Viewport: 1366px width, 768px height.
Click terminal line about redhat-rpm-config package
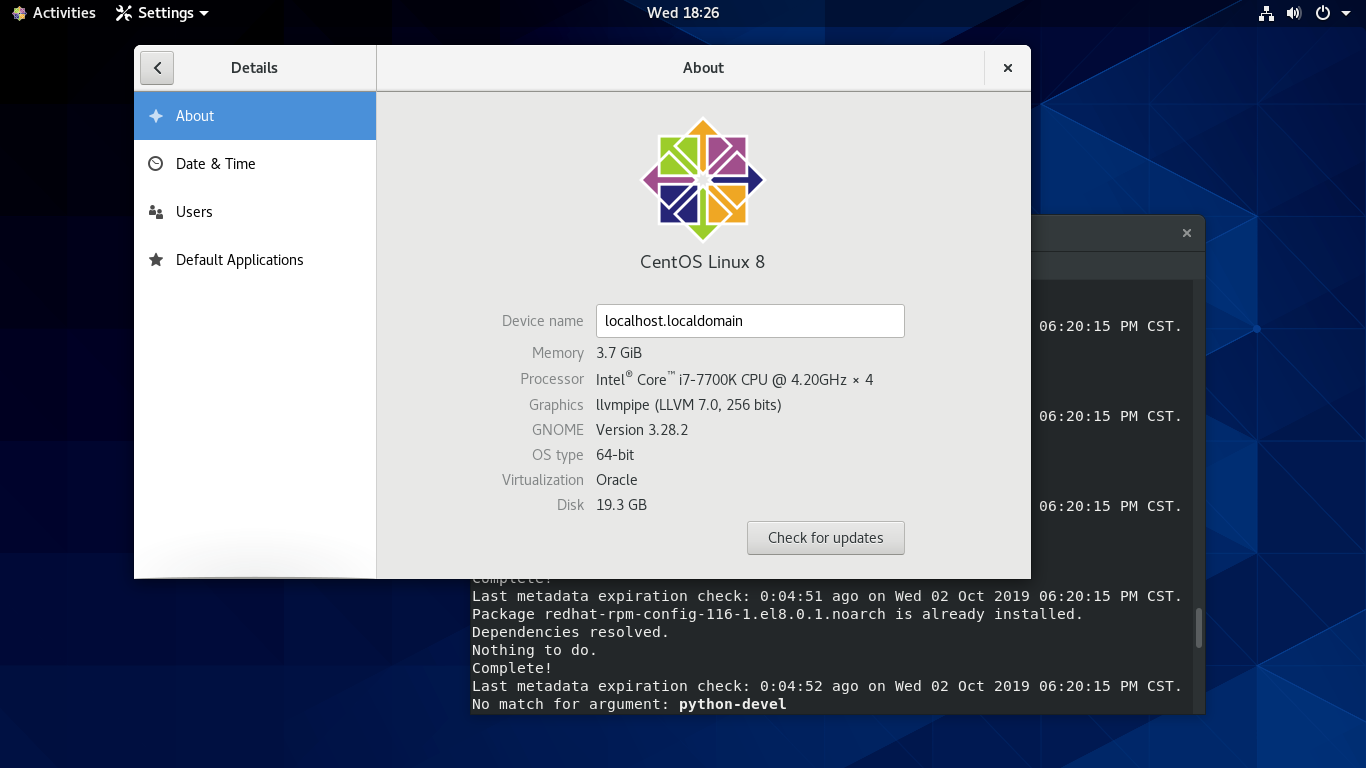click(778, 615)
